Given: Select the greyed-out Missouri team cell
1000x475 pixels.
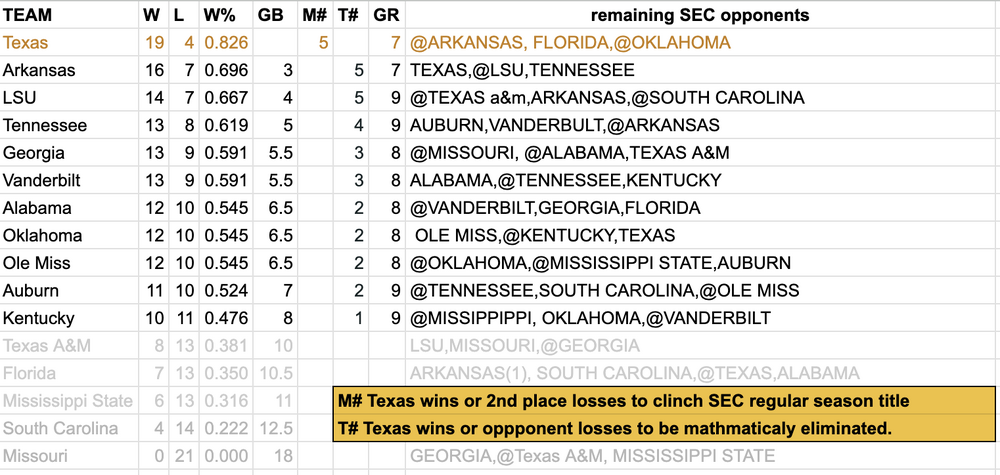Looking at the screenshot, I should tap(35, 456).
